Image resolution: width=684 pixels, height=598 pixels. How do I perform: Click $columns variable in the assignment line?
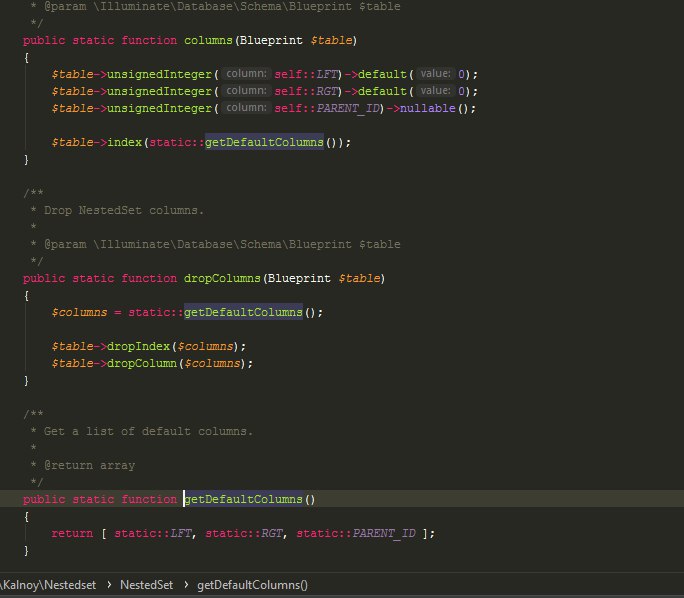79,312
